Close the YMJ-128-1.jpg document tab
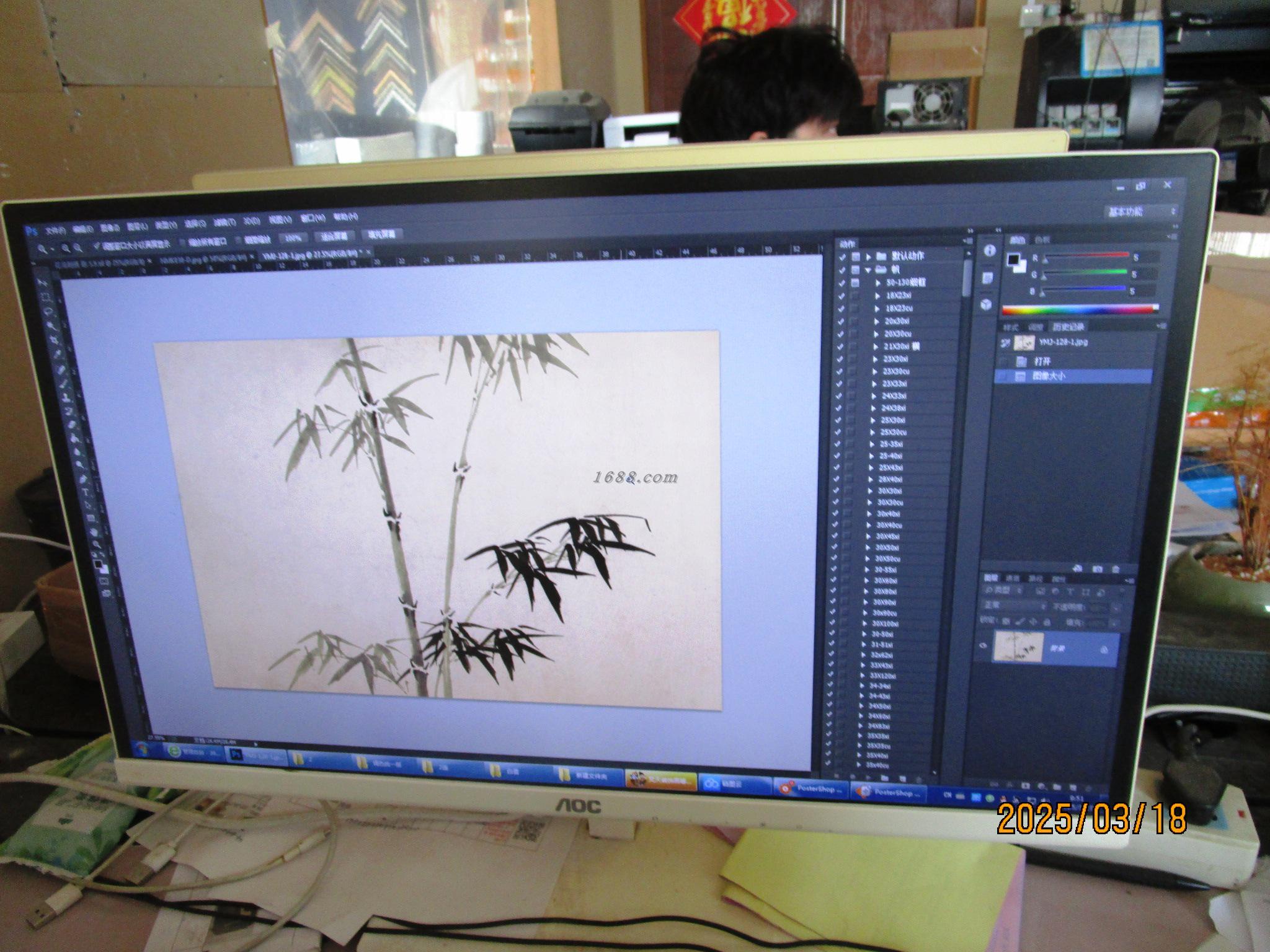The image size is (1270, 952). pos(368,252)
